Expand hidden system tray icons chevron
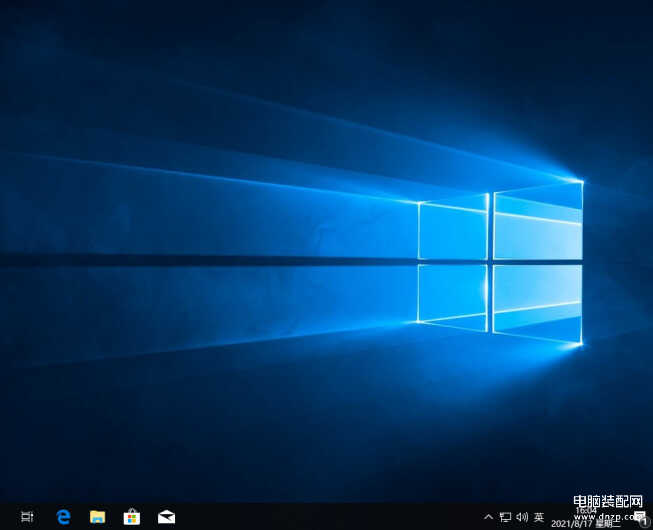The height and width of the screenshot is (530, 653). tap(488, 517)
